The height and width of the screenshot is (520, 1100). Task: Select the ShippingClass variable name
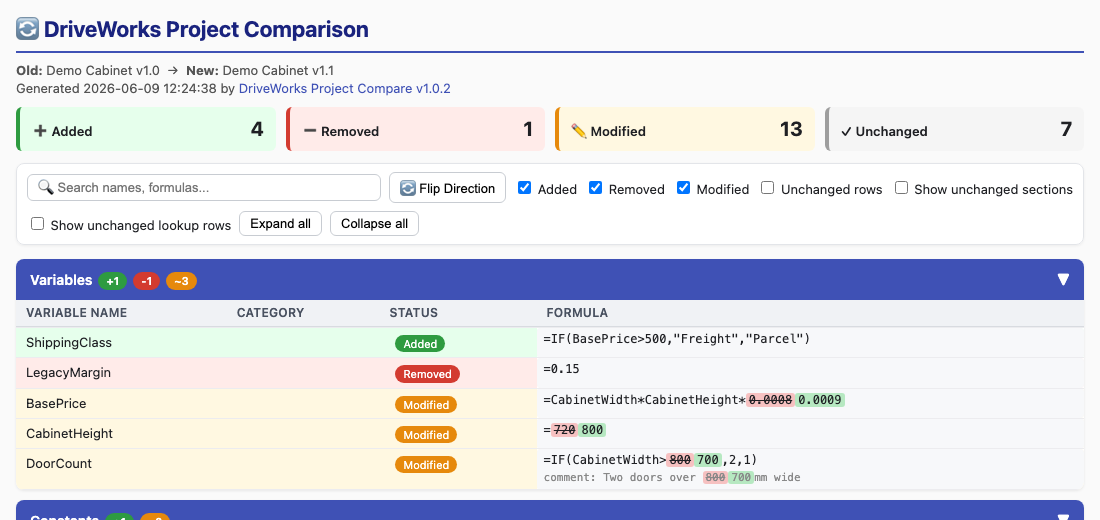coord(69,343)
